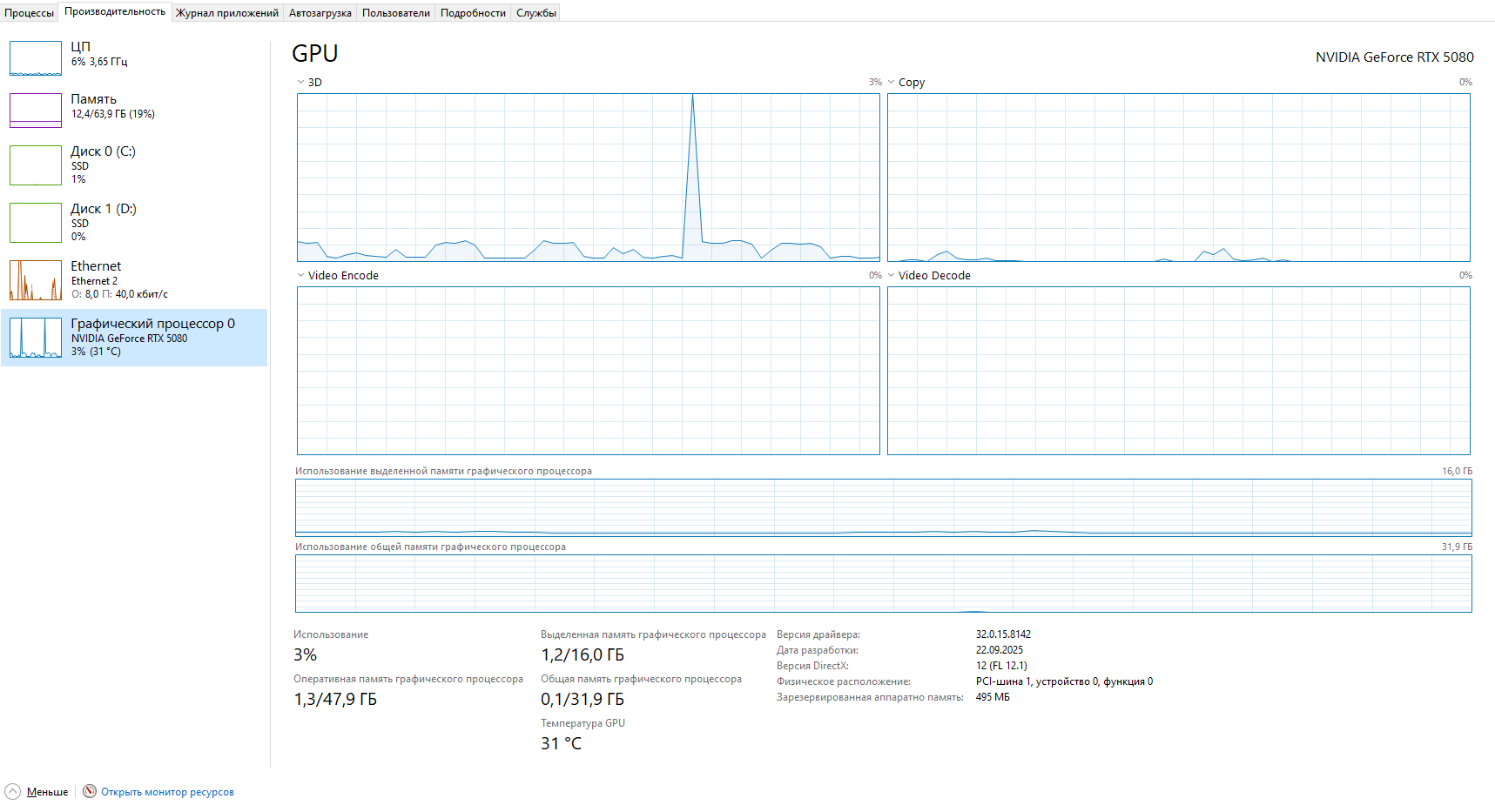Viewport: 1495px width, 812px height.
Task: Switch to the Пользователи tab
Action: (x=396, y=13)
